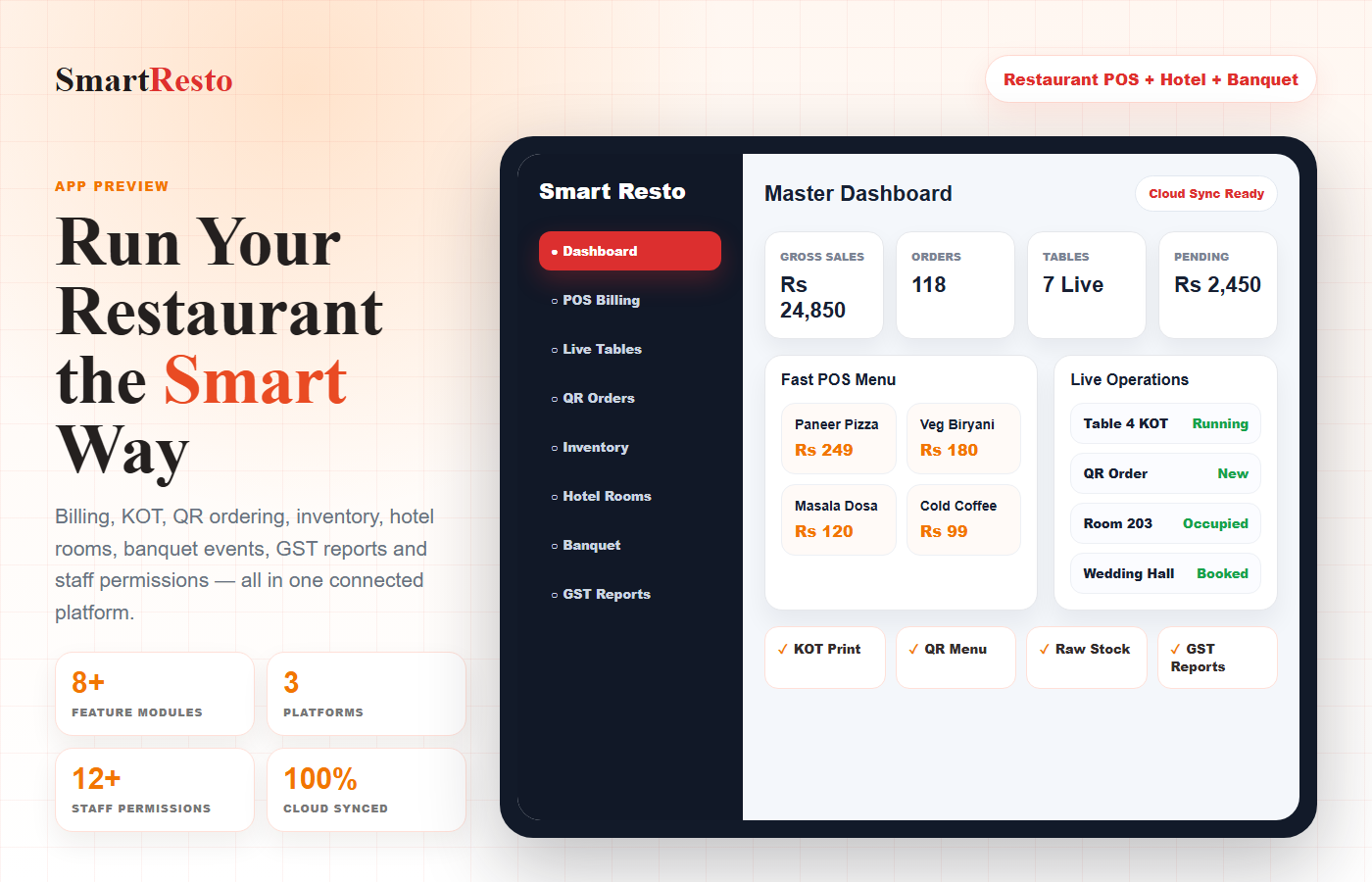Click Restaurant POS + Hotel + Banquet pill
Image resolution: width=1372 pixels, height=882 pixels.
click(1151, 79)
